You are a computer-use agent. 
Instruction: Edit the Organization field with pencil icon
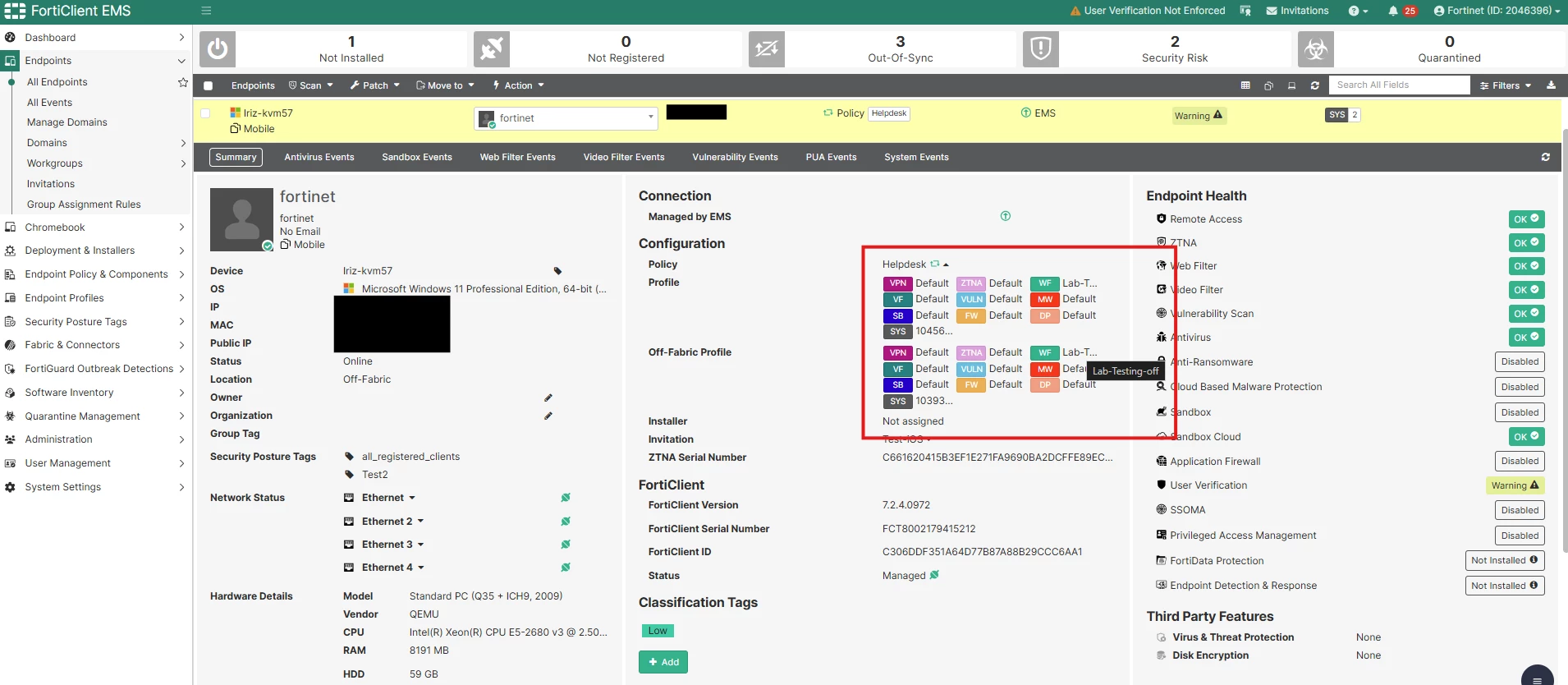pos(548,416)
